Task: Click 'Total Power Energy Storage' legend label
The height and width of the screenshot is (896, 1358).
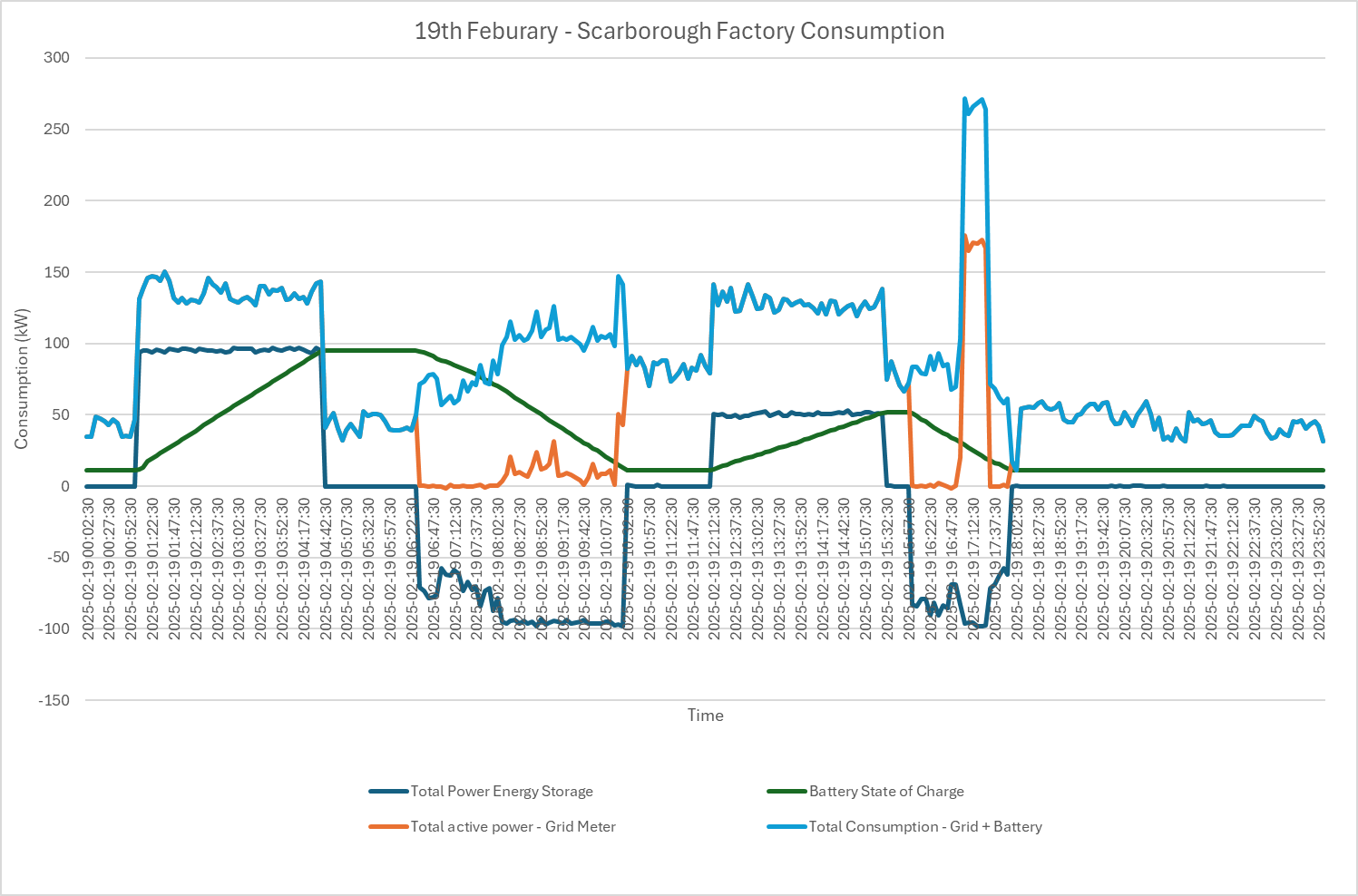Action: (501, 792)
